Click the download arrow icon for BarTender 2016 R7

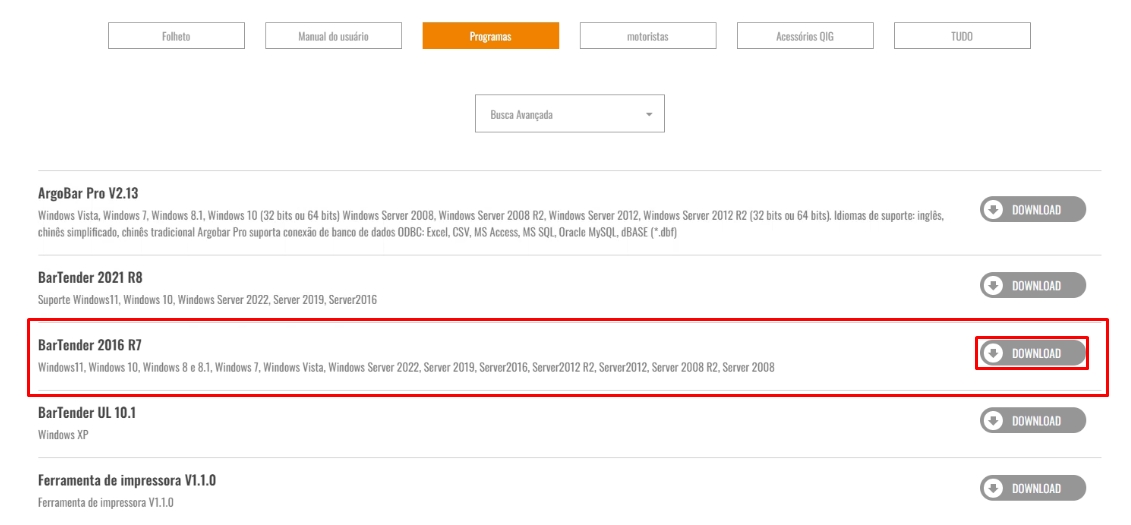994,353
